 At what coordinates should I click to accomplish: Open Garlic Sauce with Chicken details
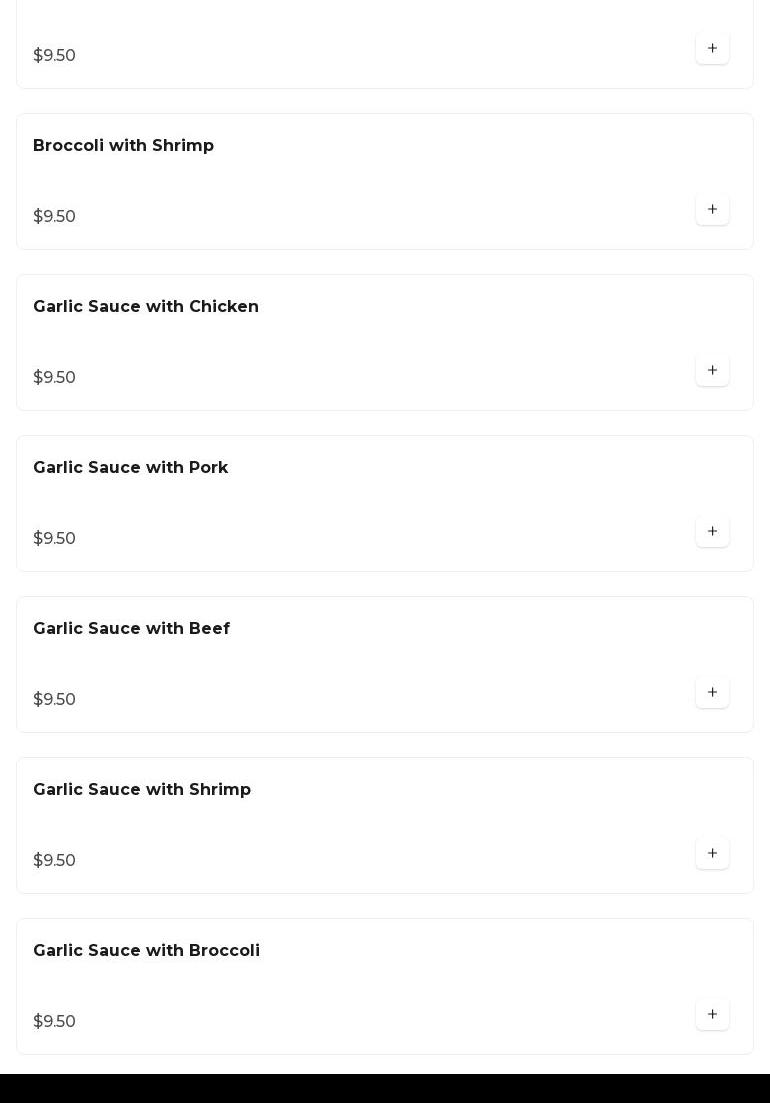[x=146, y=307]
